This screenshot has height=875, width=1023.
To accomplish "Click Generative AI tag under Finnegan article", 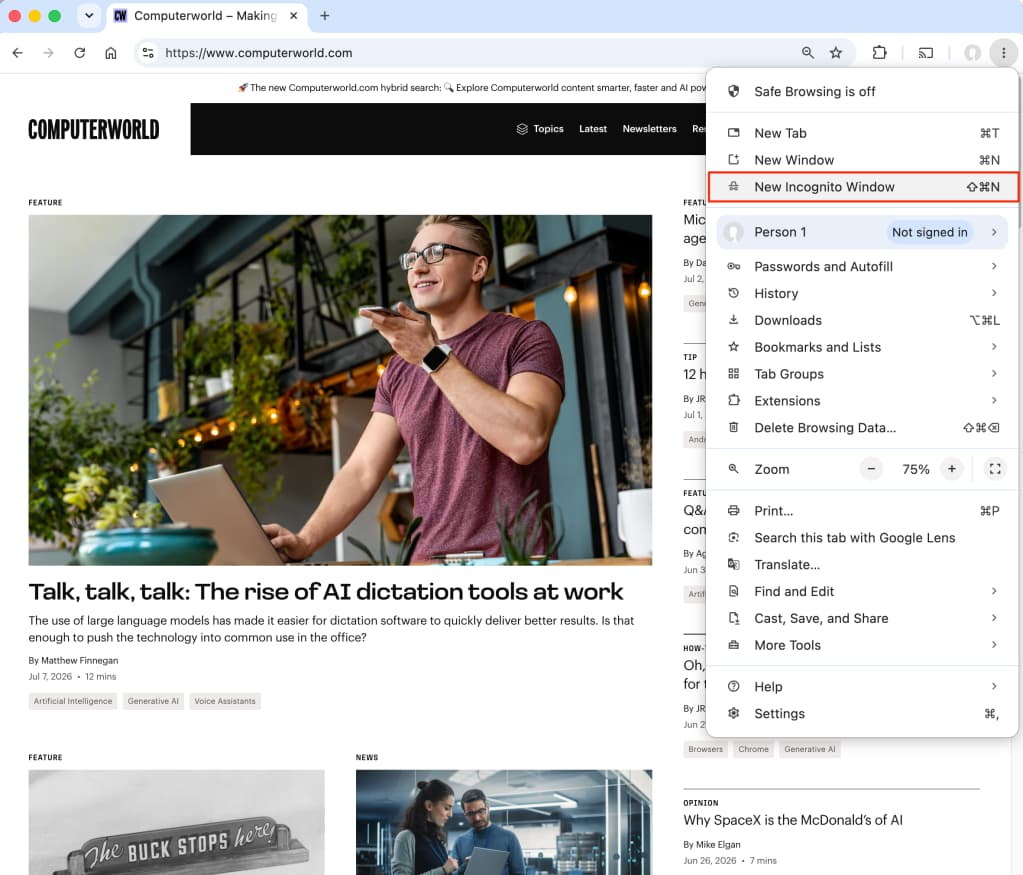I will [x=153, y=701].
